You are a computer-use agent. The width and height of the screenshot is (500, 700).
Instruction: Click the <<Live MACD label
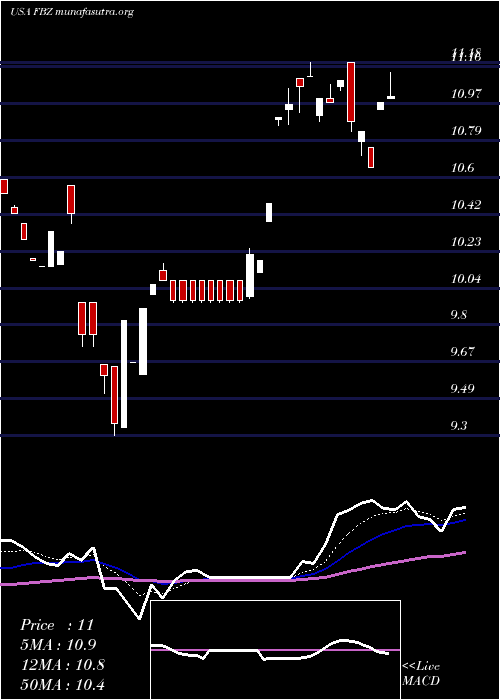[421, 674]
